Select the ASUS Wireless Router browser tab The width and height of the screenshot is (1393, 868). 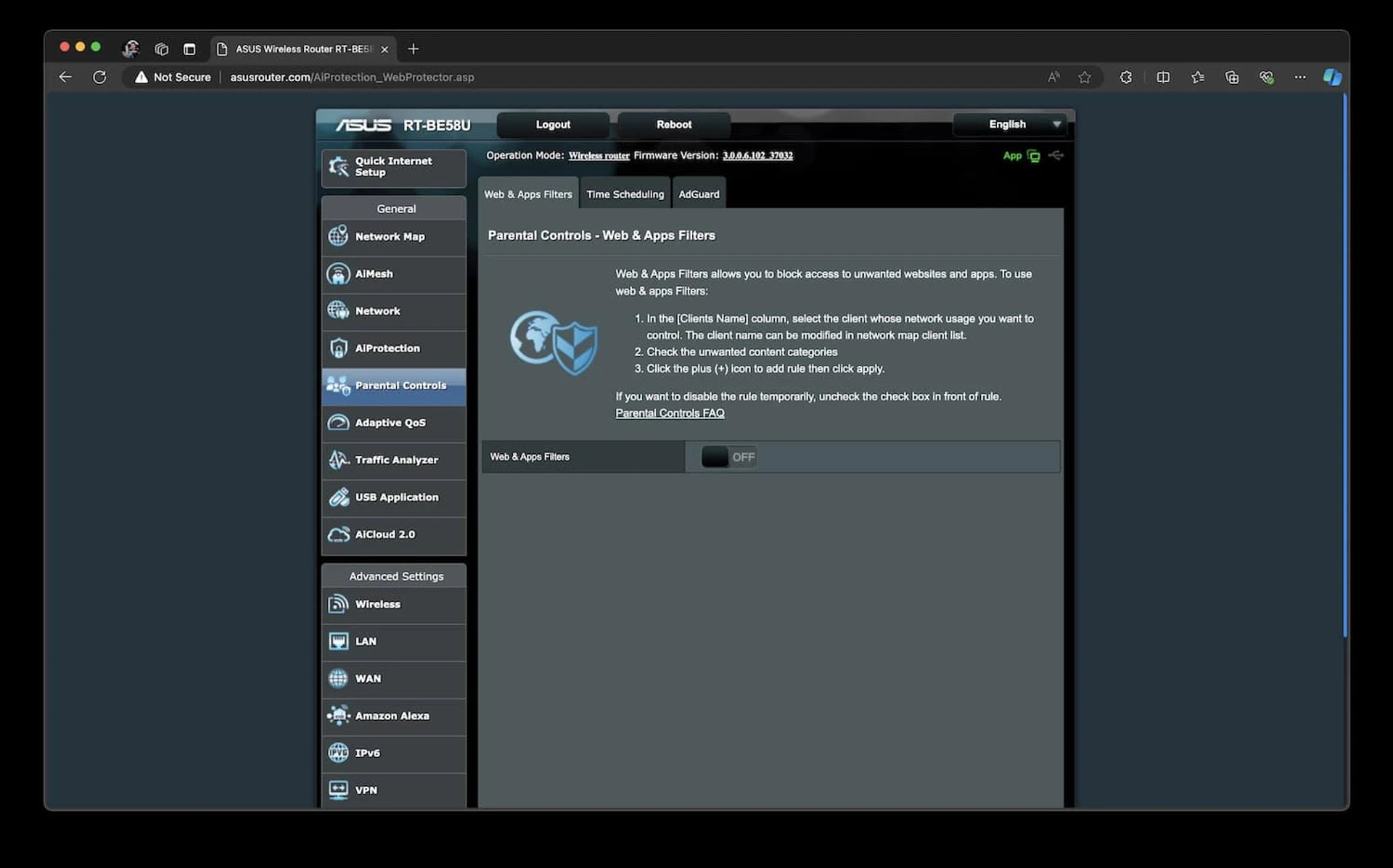tap(303, 49)
